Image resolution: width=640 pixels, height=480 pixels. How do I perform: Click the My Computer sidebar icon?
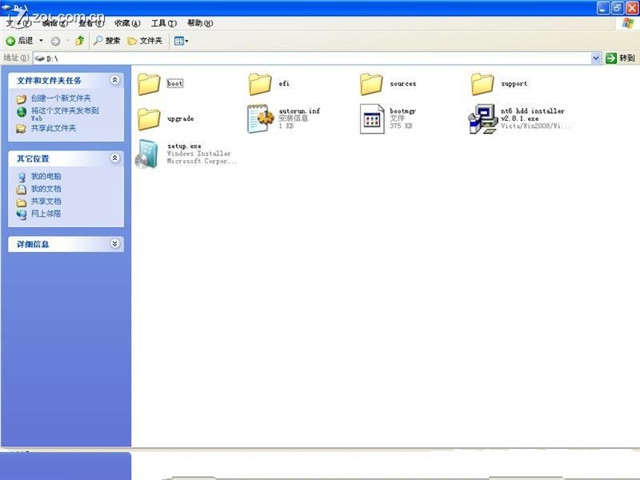tap(21, 177)
